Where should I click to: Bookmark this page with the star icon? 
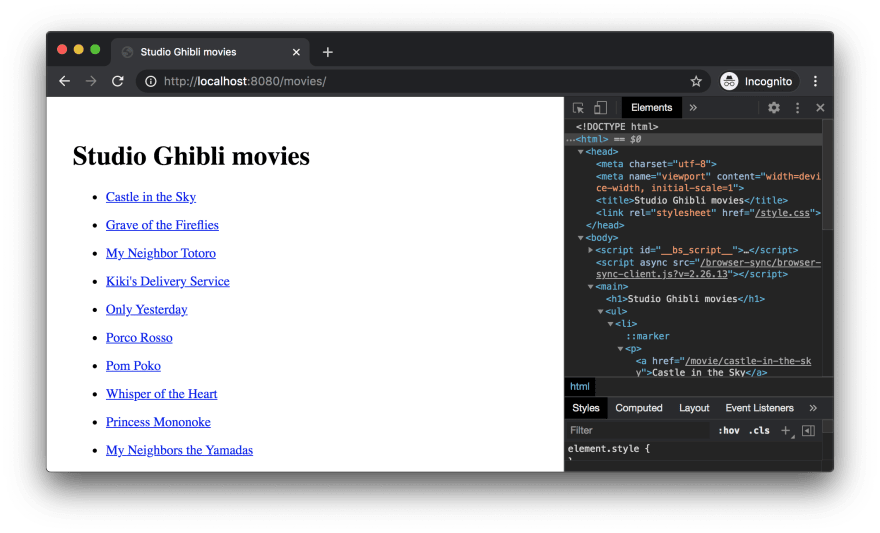pyautogui.click(x=696, y=81)
